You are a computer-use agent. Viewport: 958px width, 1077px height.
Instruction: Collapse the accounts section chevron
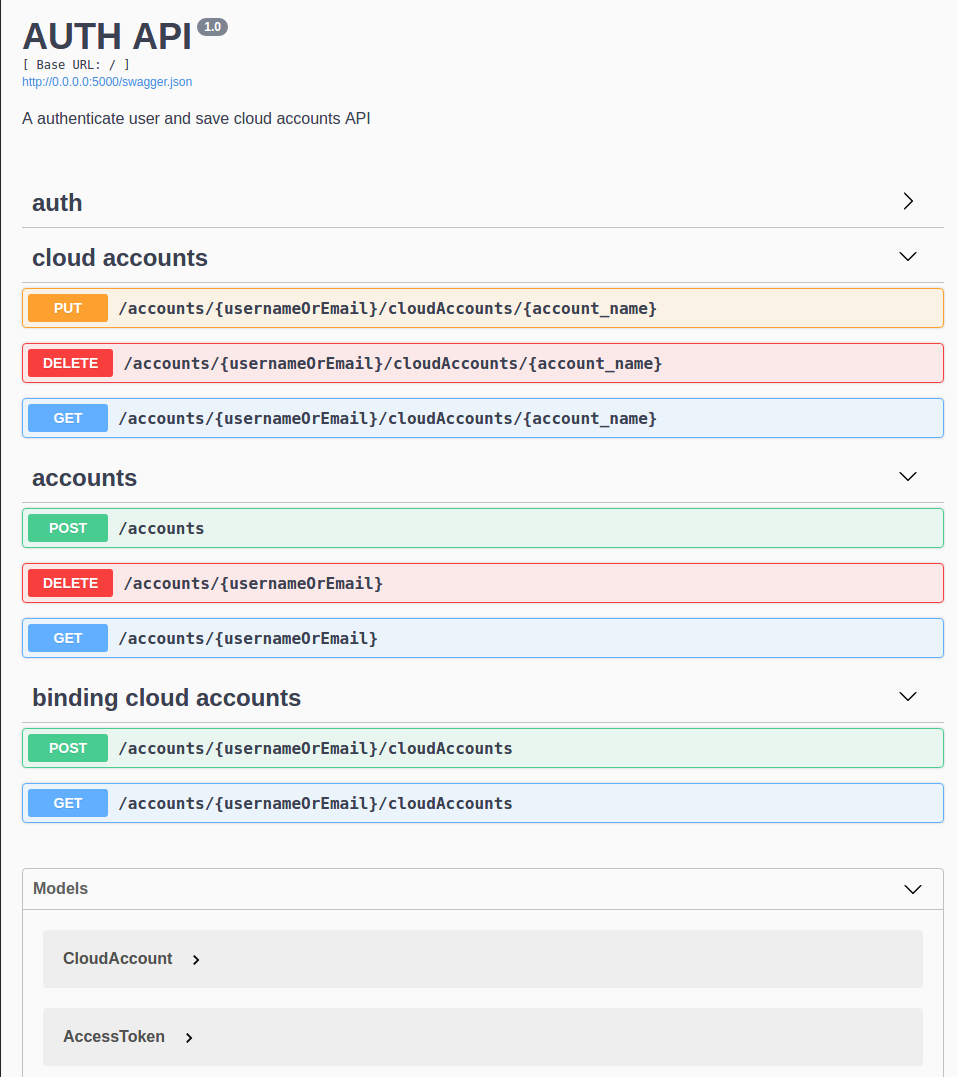907,477
